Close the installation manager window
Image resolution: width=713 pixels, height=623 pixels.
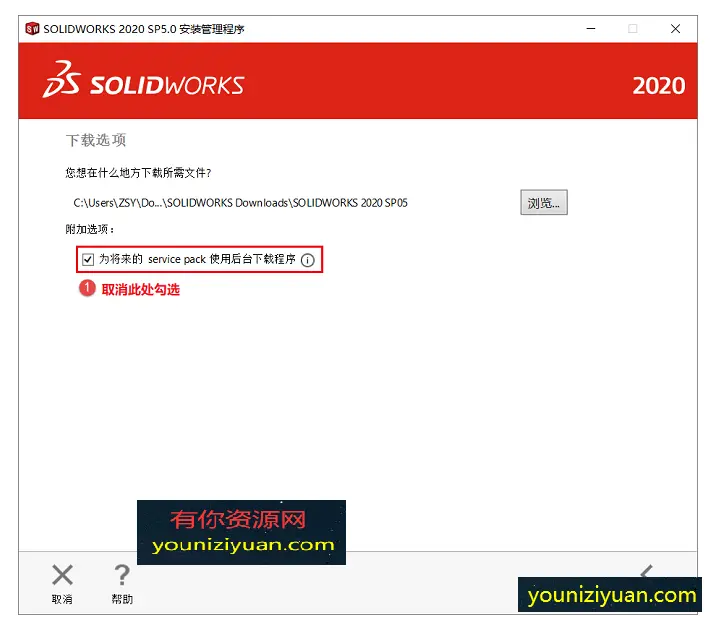[x=675, y=29]
